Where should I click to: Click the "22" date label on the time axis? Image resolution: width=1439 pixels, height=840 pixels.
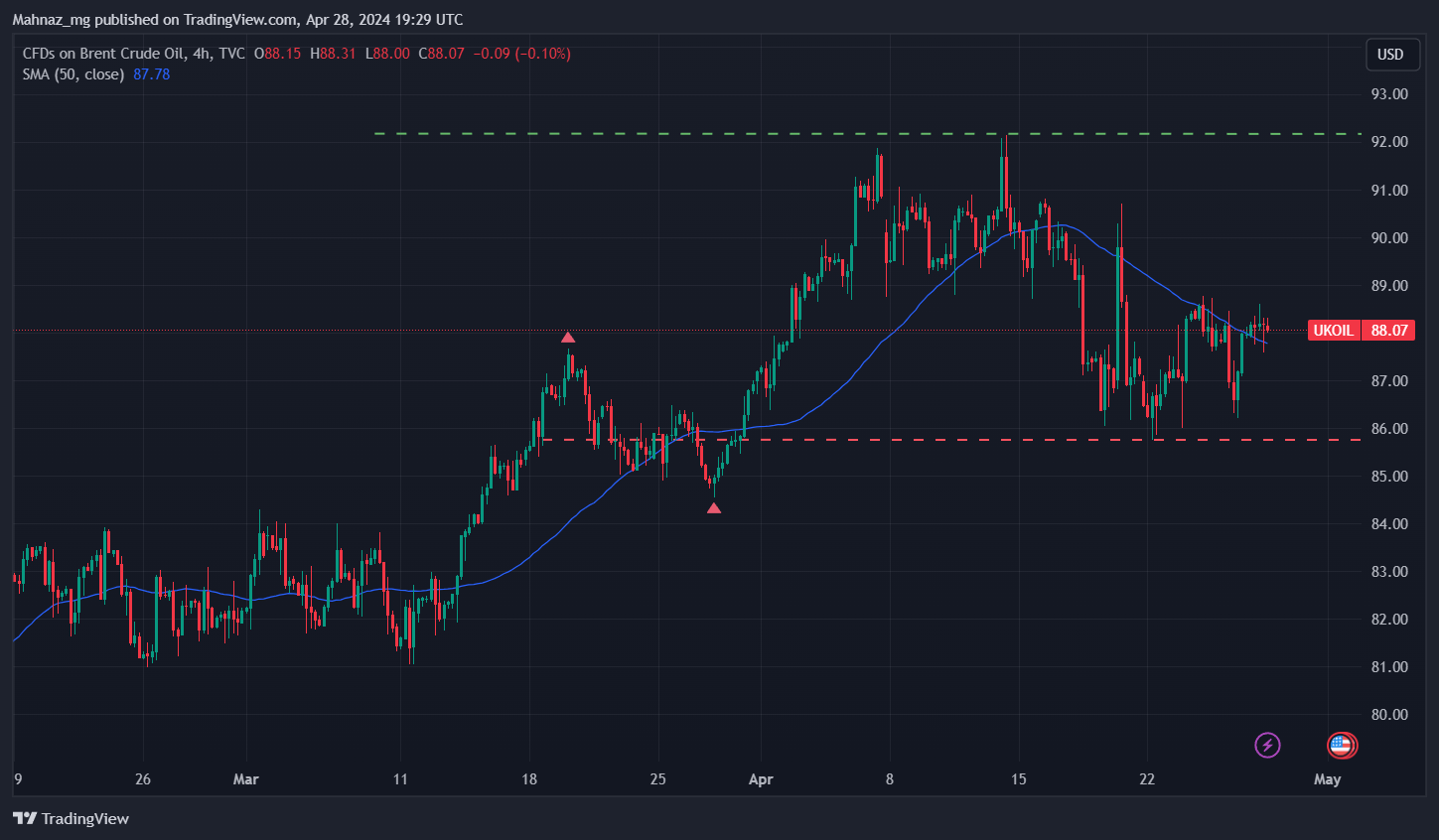click(1147, 779)
